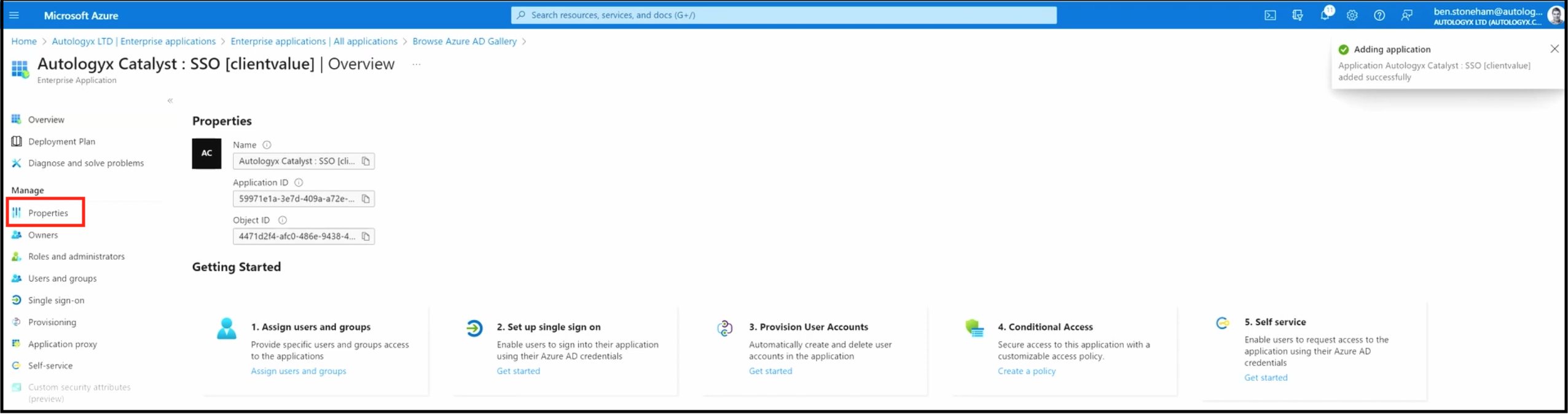Go to Browse Azure AD Gallery breadcrumb
This screenshot has width=1568, height=414.
tap(465, 41)
